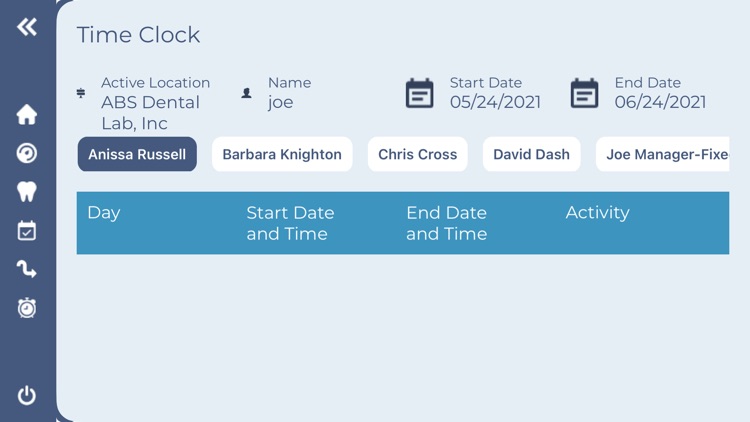Click the power logout icon

(27, 395)
